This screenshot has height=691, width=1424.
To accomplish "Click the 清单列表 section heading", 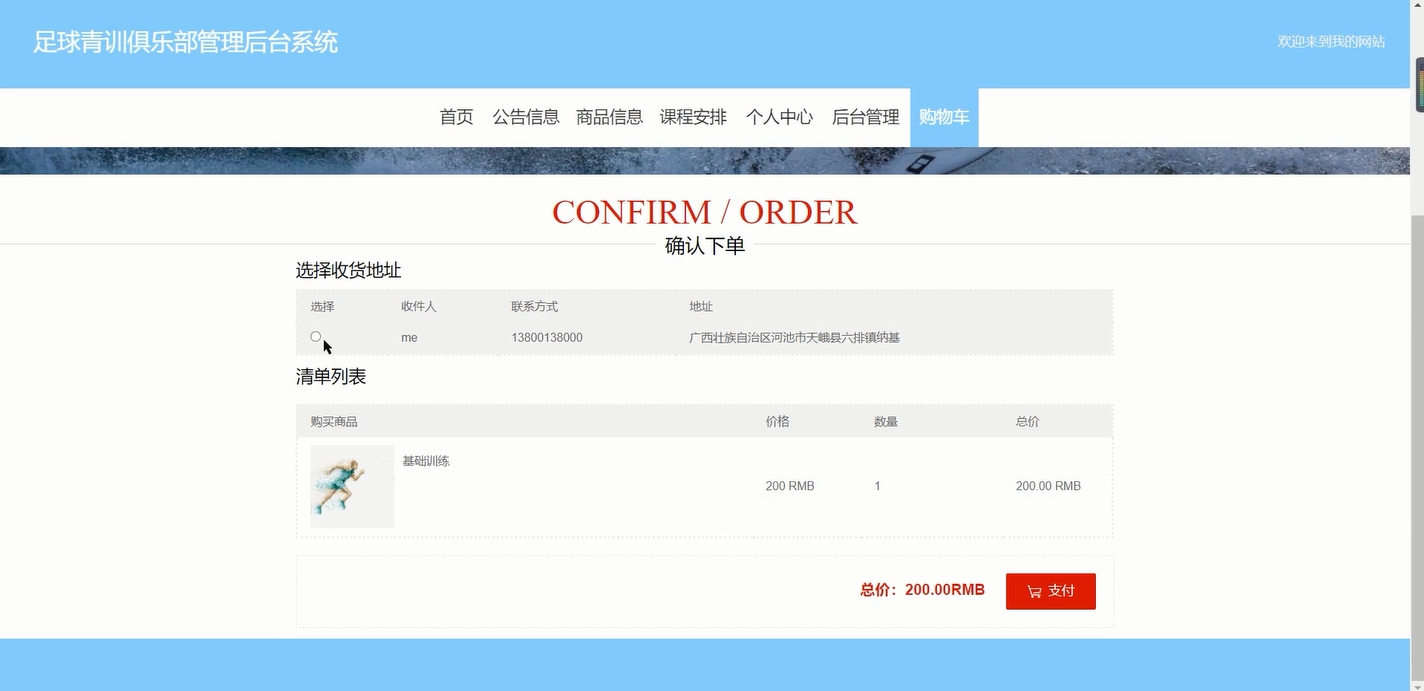I will pos(331,377).
